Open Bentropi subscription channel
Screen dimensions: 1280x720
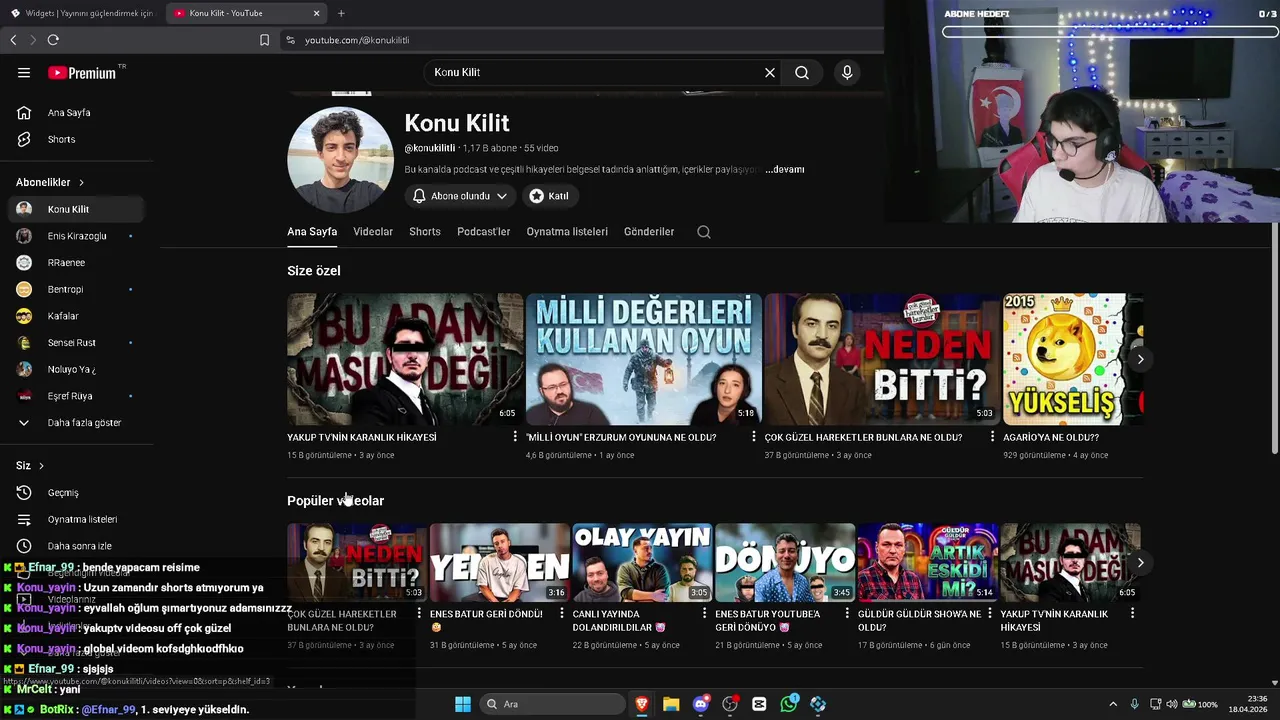pyautogui.click(x=77, y=289)
